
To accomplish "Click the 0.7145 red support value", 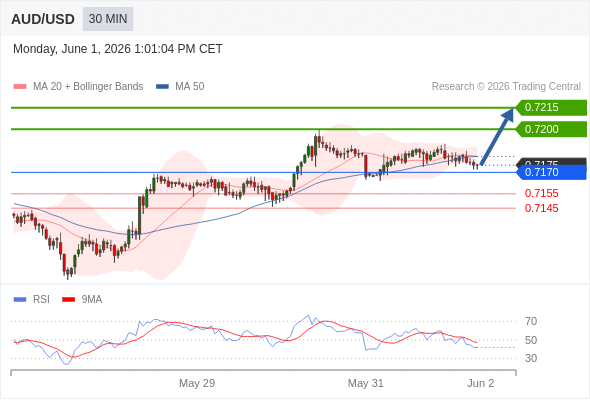I will [541, 208].
